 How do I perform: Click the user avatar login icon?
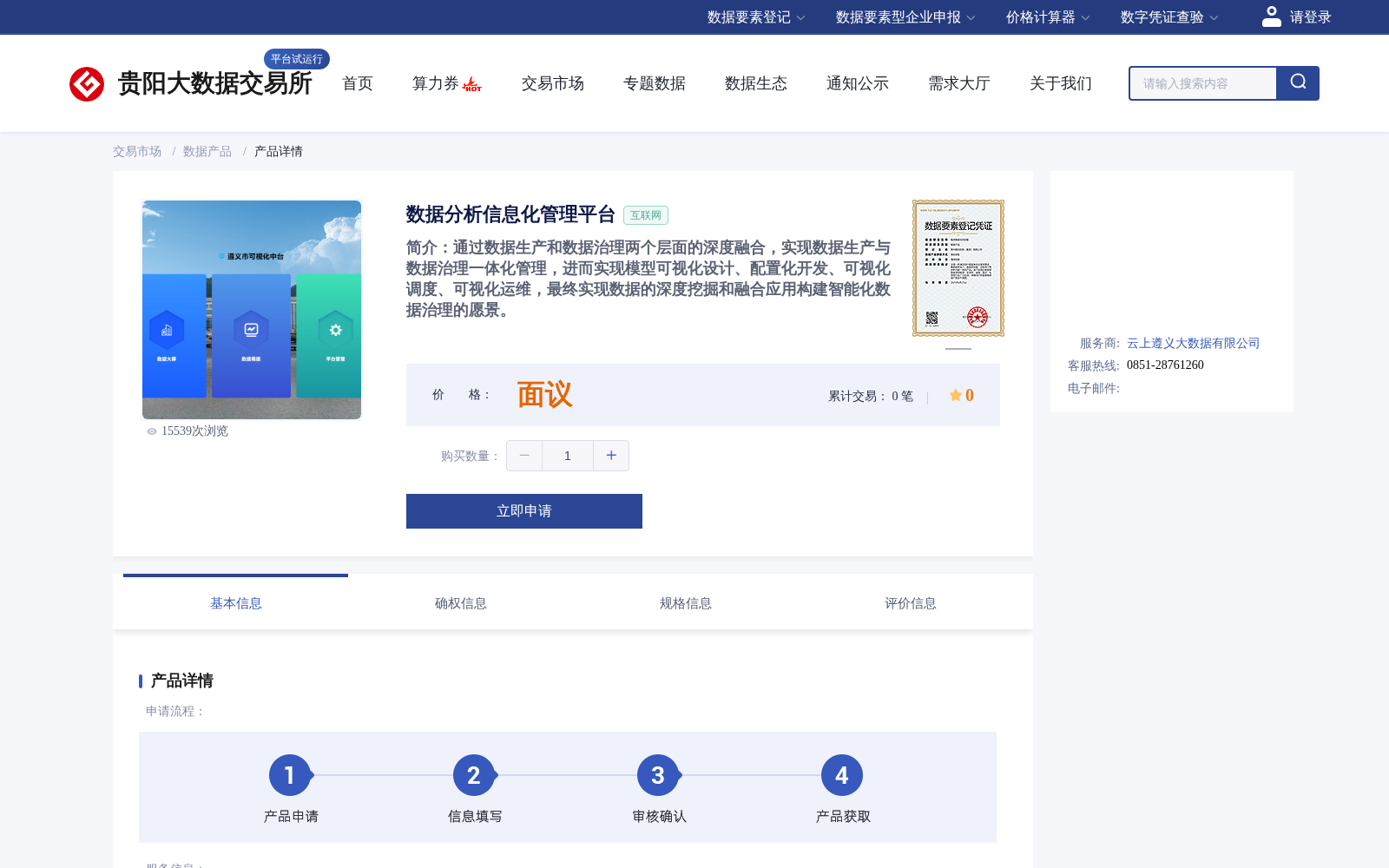tap(1272, 16)
